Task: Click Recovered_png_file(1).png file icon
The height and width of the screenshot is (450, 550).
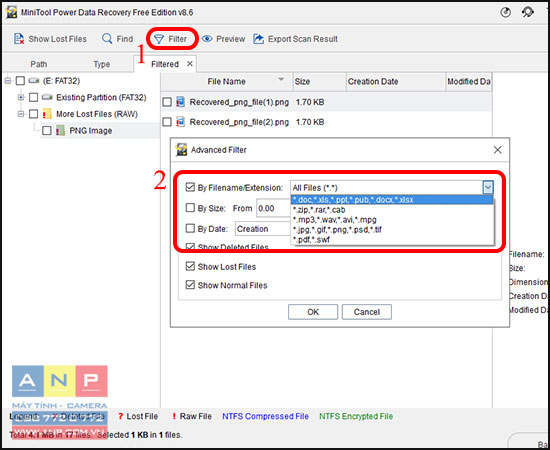Action: pyautogui.click(x=180, y=102)
